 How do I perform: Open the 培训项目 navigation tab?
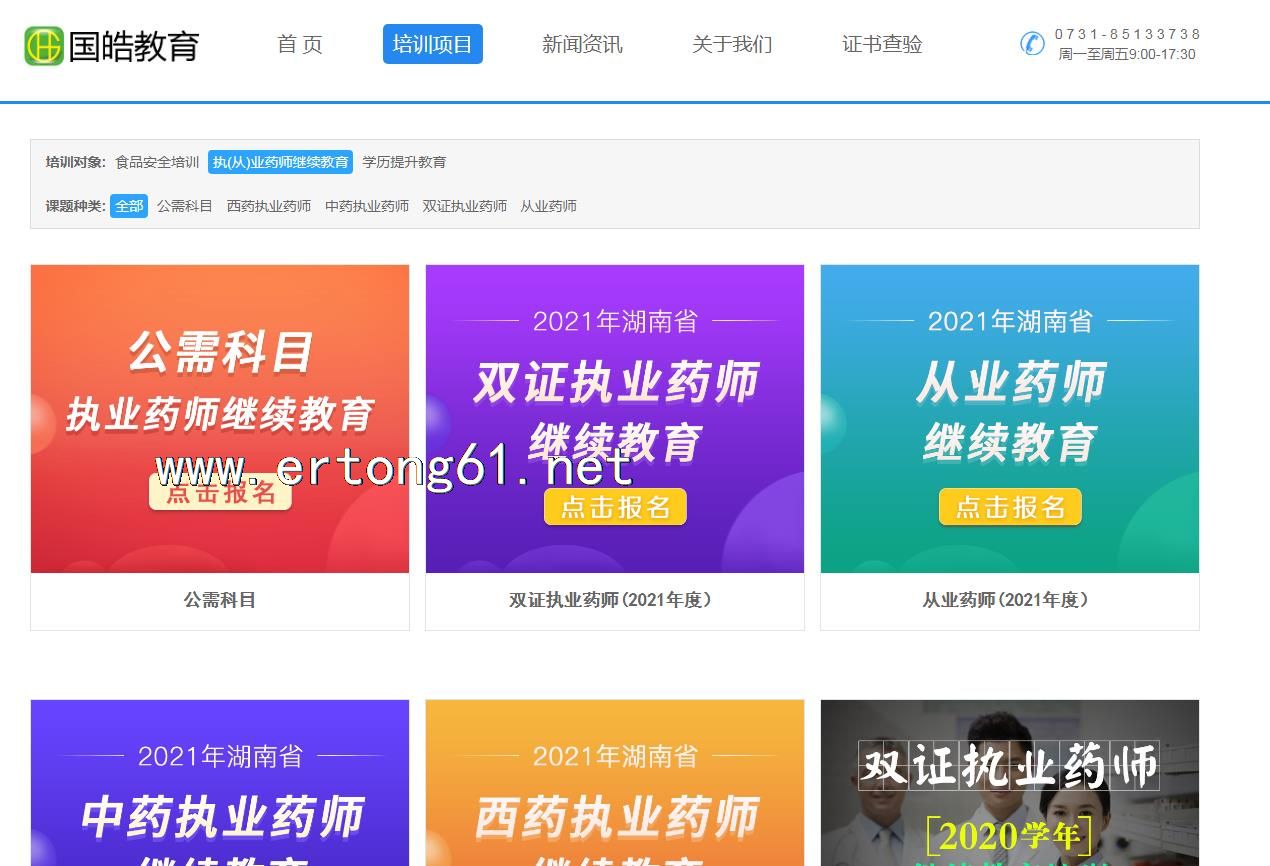(x=432, y=44)
